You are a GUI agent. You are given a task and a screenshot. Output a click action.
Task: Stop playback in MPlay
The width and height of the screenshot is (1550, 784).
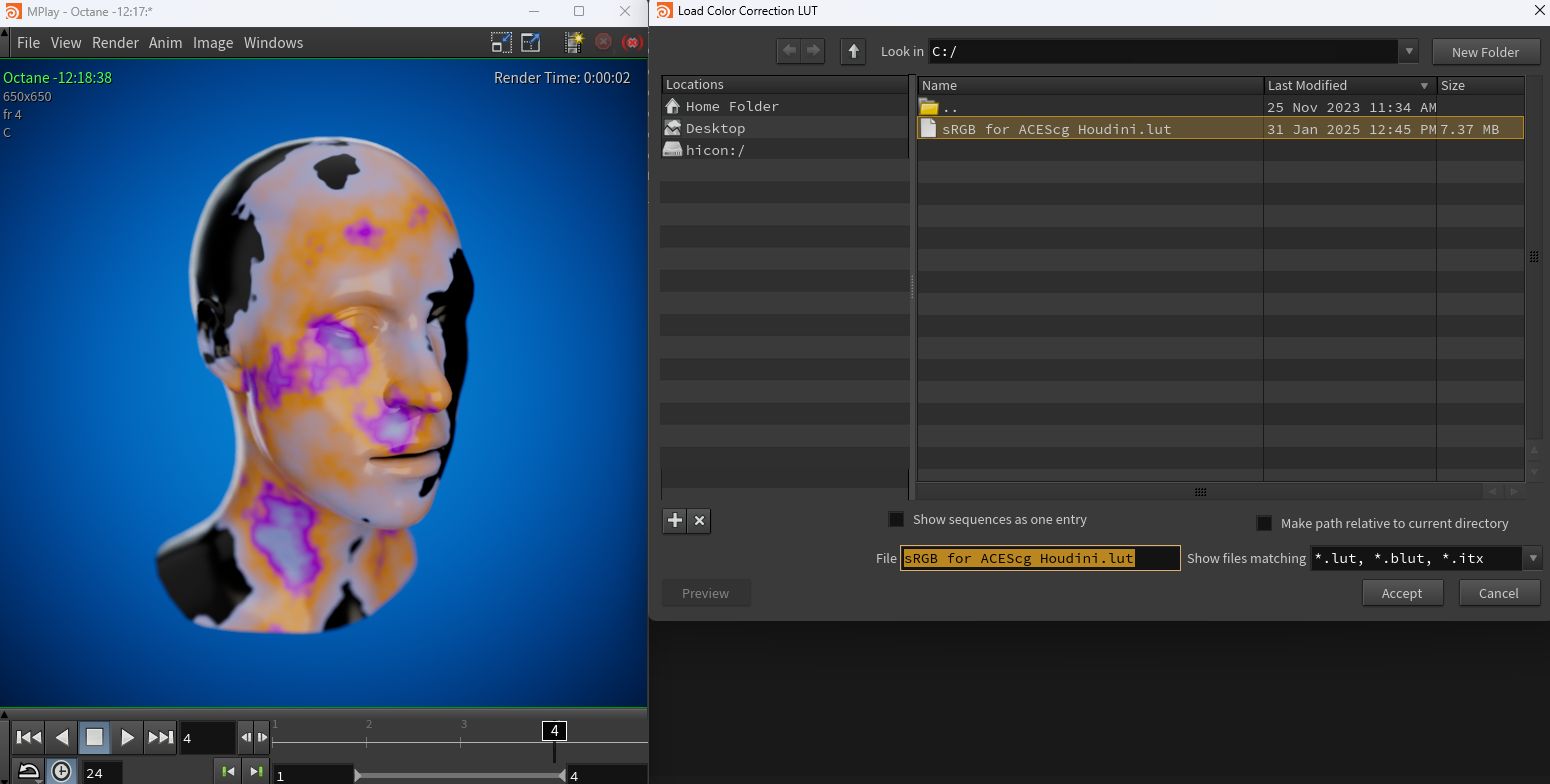pyautogui.click(x=94, y=738)
